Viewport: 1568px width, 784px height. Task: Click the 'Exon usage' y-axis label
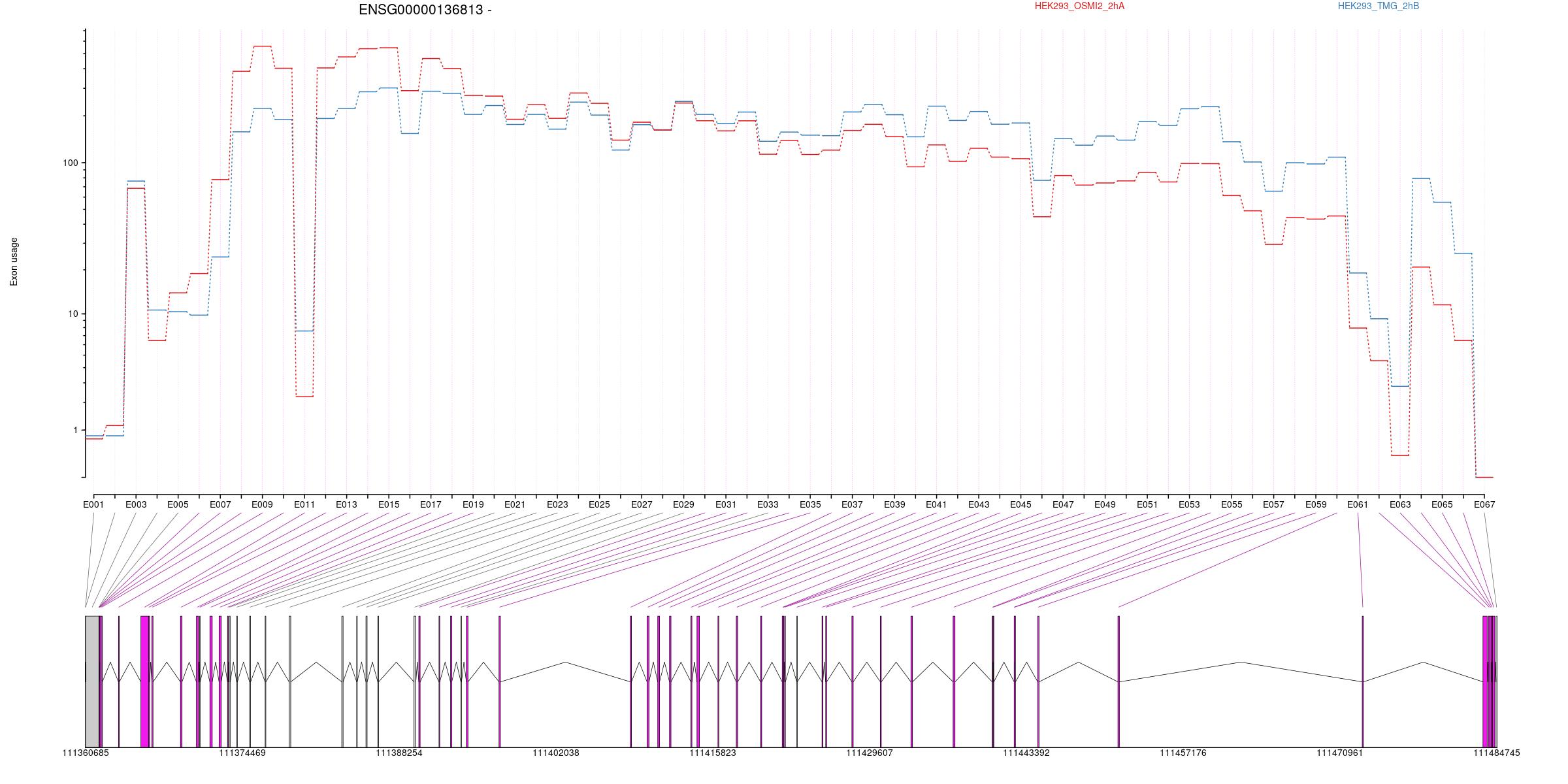pyautogui.click(x=14, y=261)
